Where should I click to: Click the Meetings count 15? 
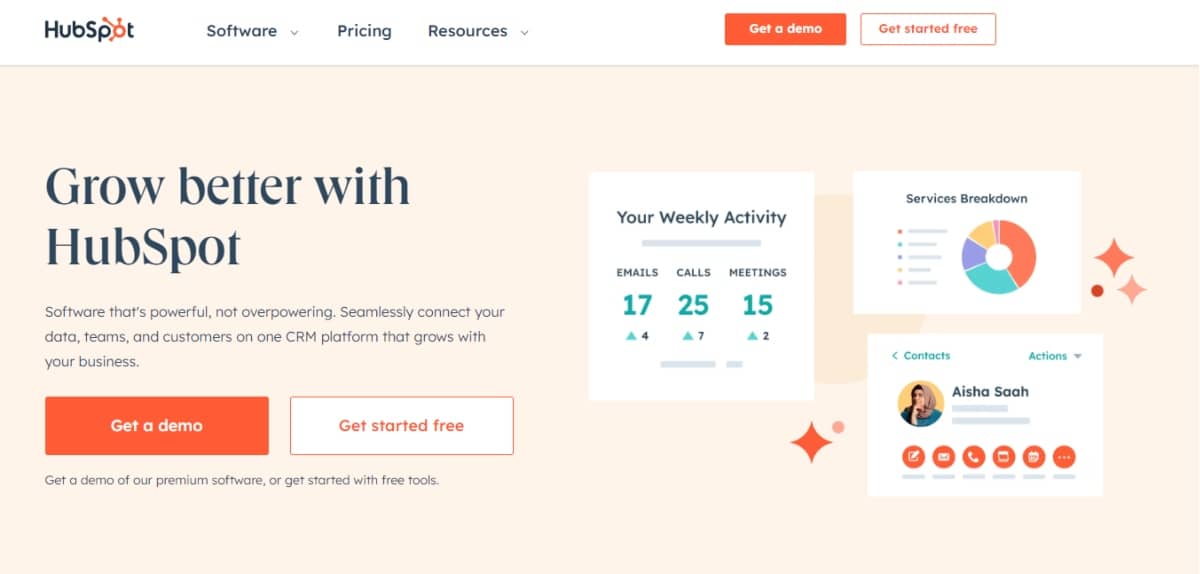pos(757,305)
